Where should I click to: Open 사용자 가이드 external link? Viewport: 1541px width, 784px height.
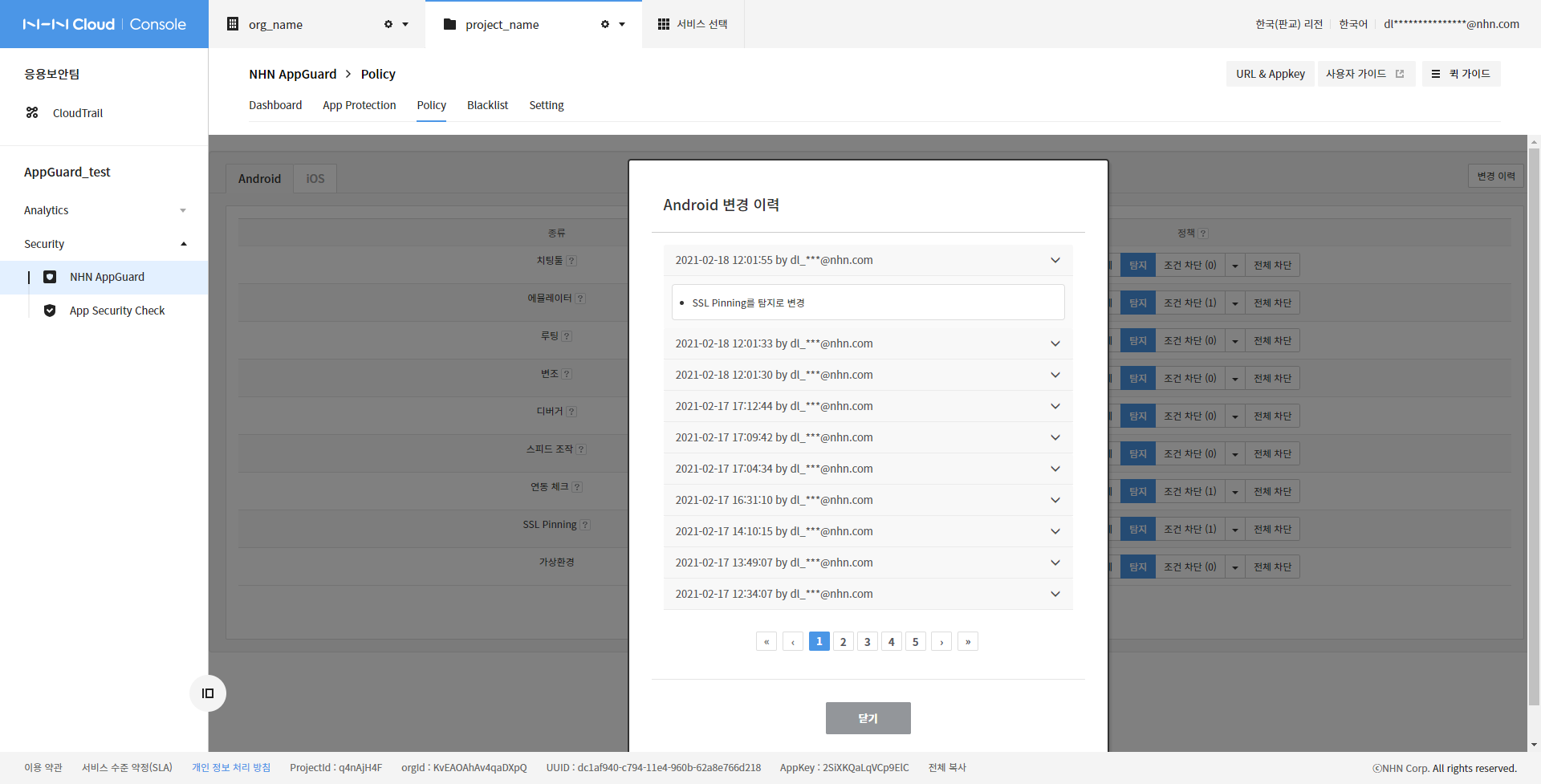[x=1366, y=74]
